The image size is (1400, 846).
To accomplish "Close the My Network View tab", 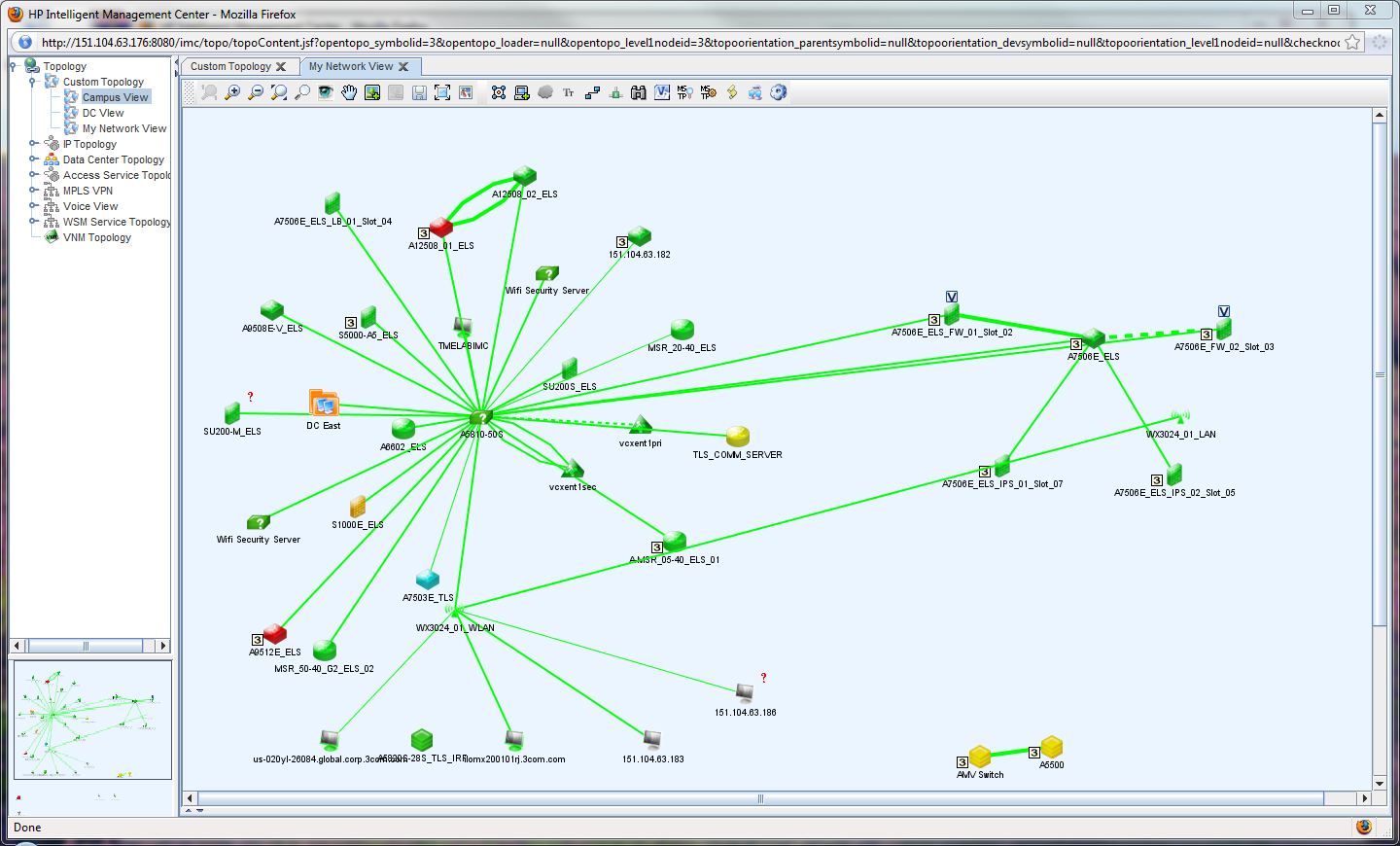I will pyautogui.click(x=403, y=66).
